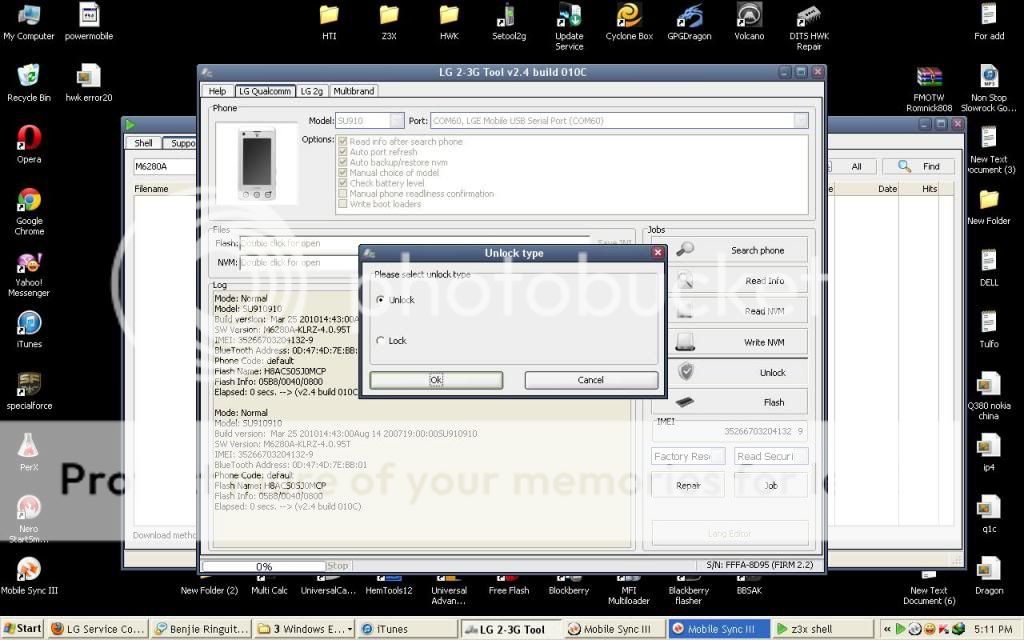The image size is (1024, 640).
Task: Toggle Read info after search phone
Action: click(x=343, y=141)
